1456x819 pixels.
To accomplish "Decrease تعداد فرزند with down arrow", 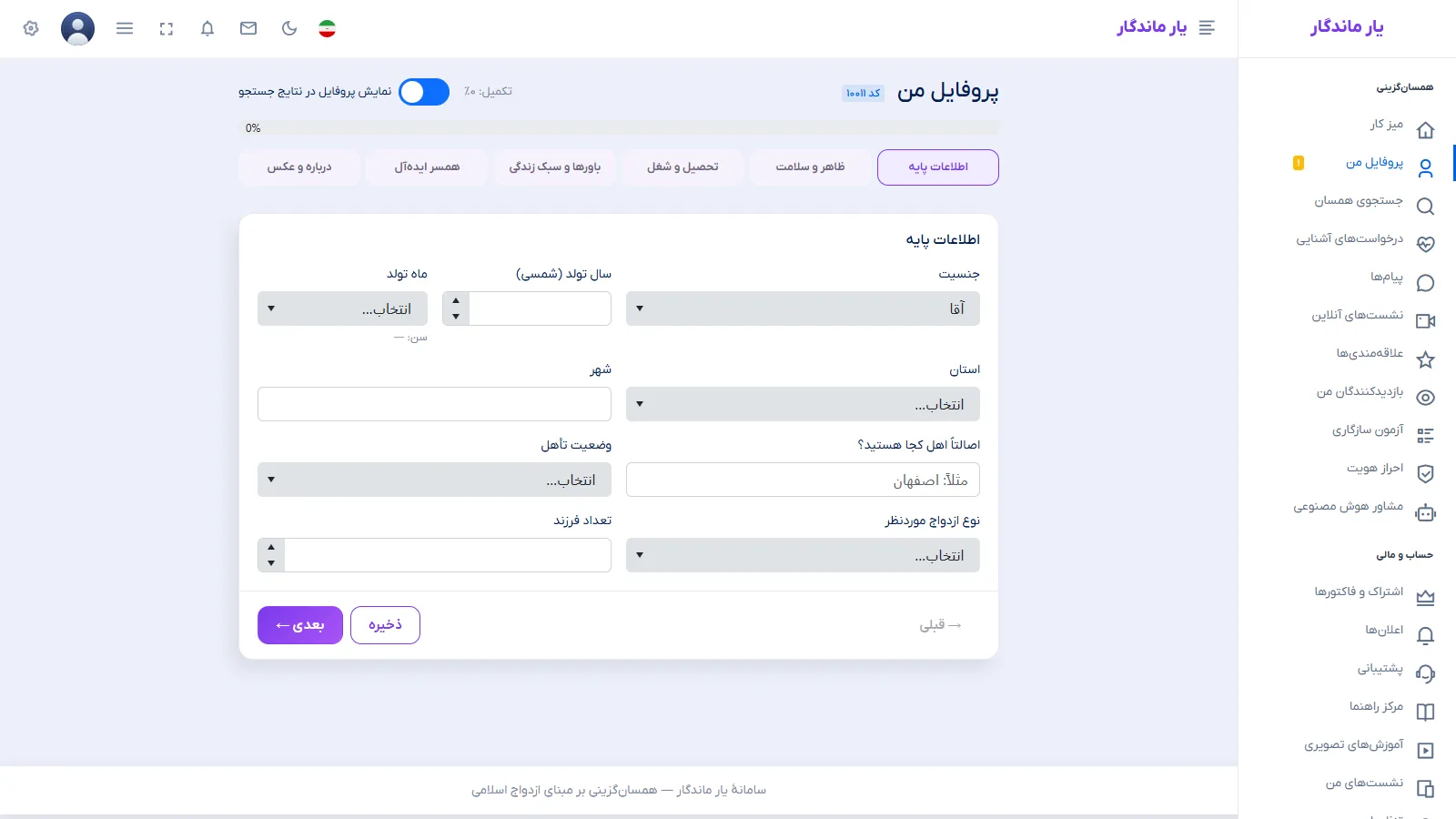I will click(271, 563).
